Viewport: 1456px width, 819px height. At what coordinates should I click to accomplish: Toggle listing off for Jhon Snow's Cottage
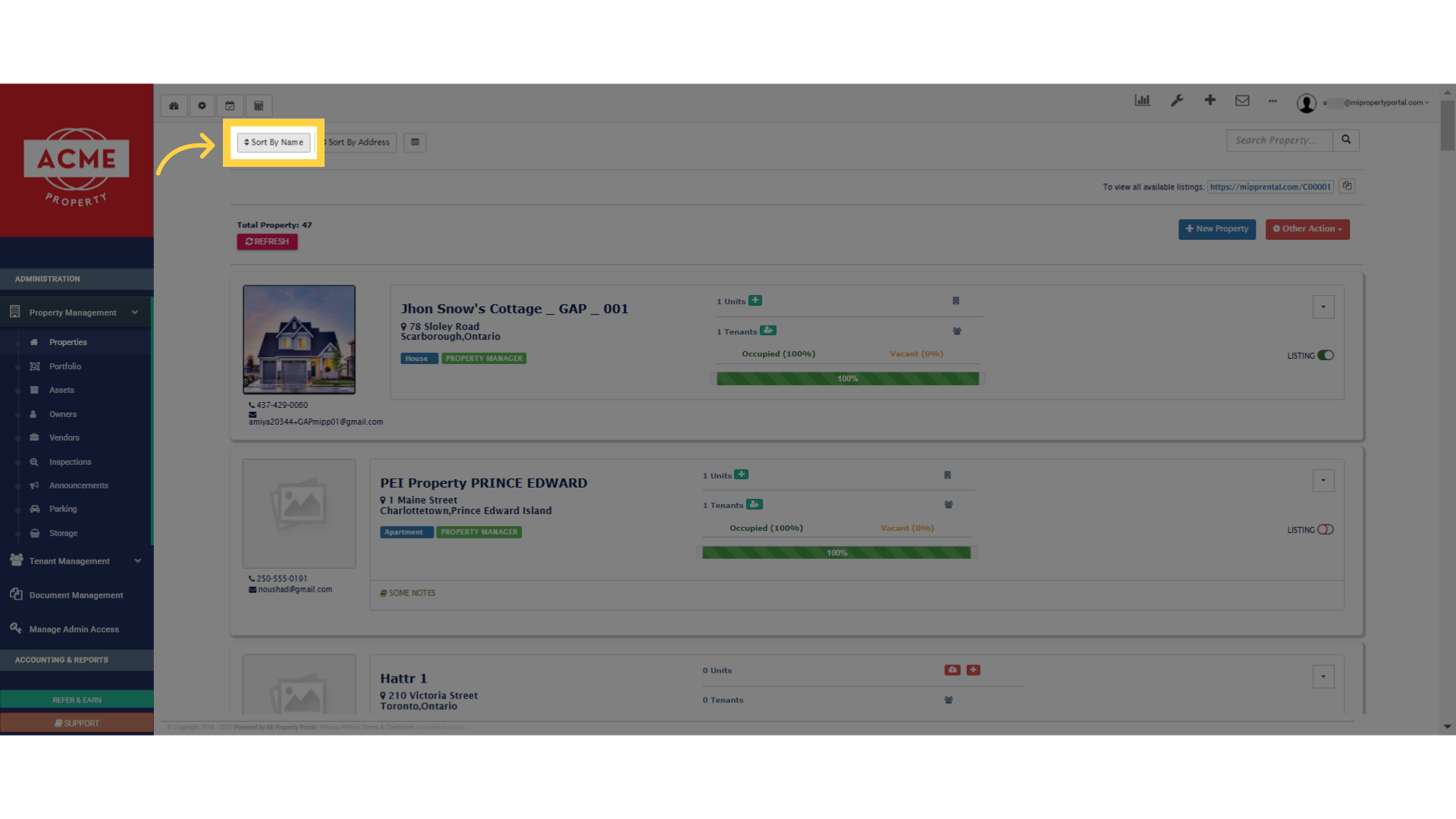[1326, 356]
